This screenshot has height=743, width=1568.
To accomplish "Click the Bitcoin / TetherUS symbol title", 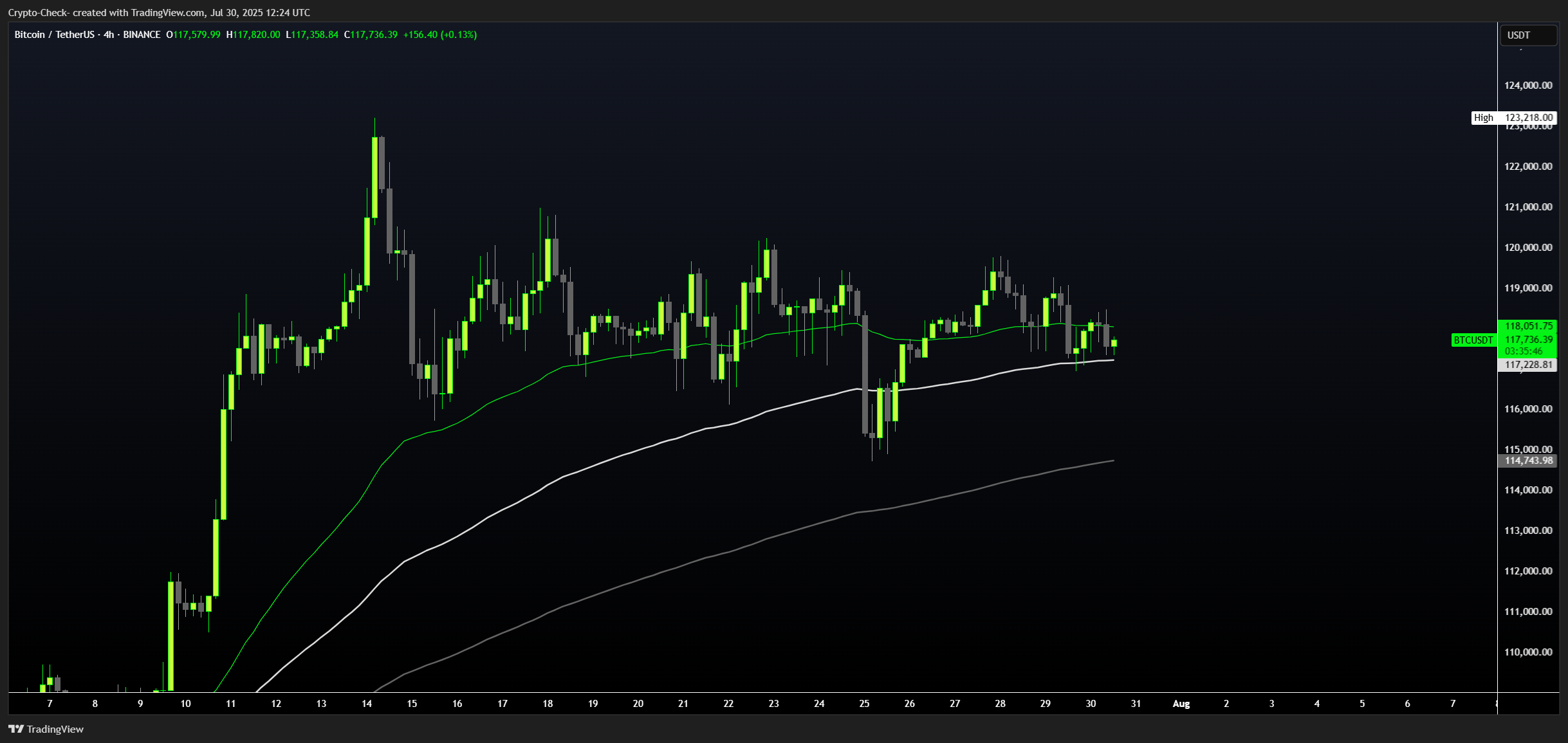I will [55, 35].
